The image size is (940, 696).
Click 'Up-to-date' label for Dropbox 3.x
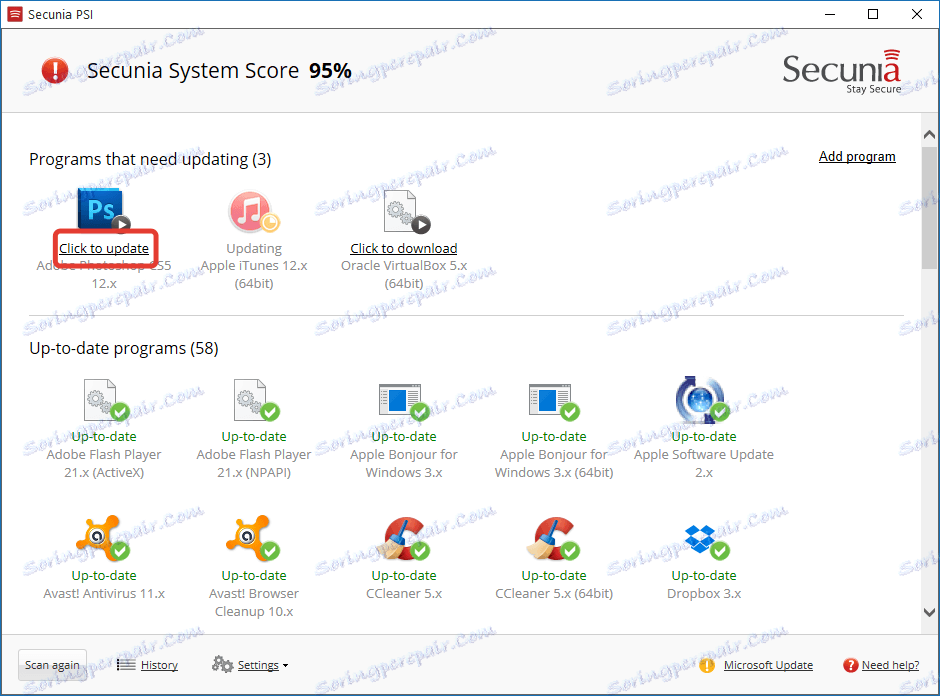704,576
